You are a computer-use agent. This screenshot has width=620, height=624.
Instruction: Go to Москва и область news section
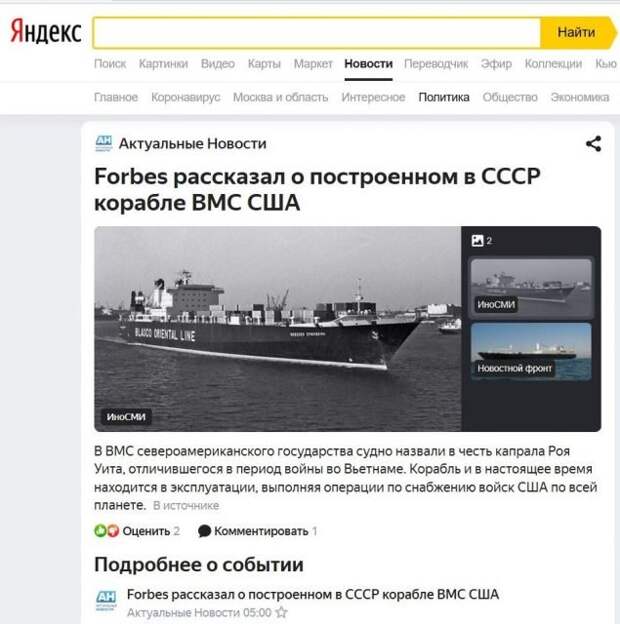pyautogui.click(x=281, y=97)
